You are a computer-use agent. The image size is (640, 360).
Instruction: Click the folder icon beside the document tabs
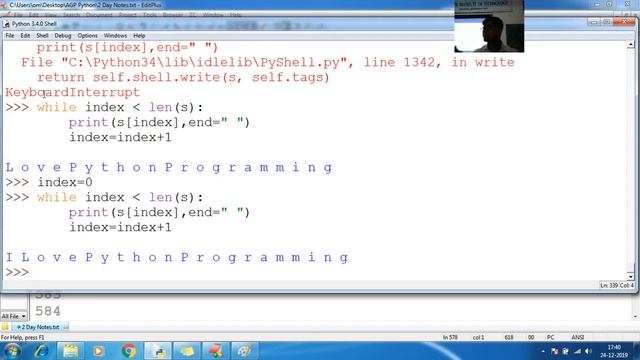[5, 327]
